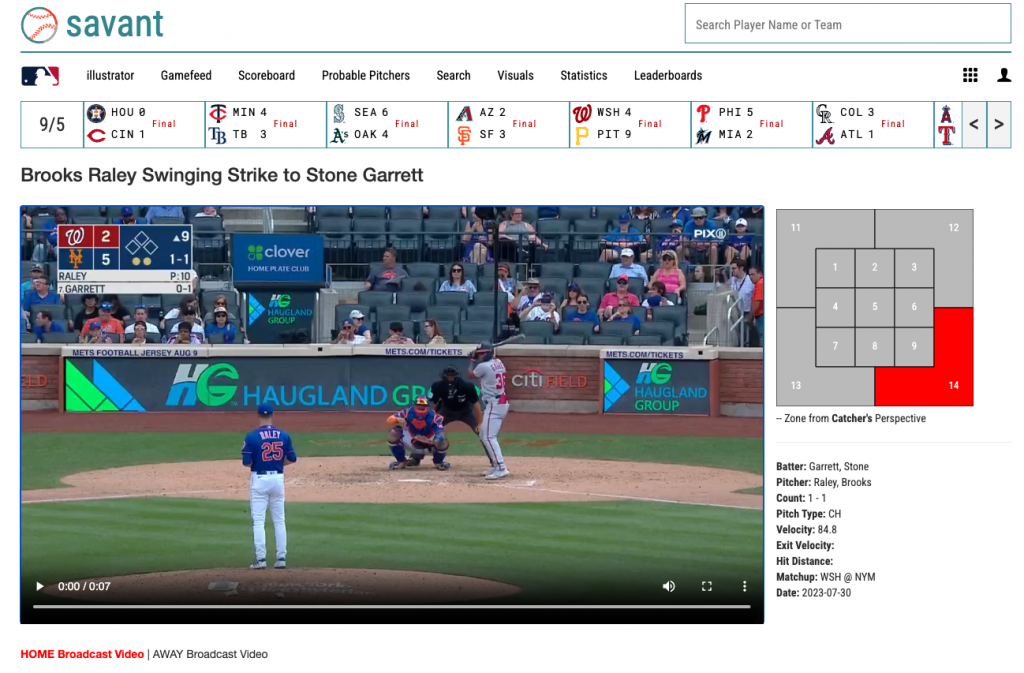Open the video player options kebab menu
1024x673 pixels.
point(744,586)
